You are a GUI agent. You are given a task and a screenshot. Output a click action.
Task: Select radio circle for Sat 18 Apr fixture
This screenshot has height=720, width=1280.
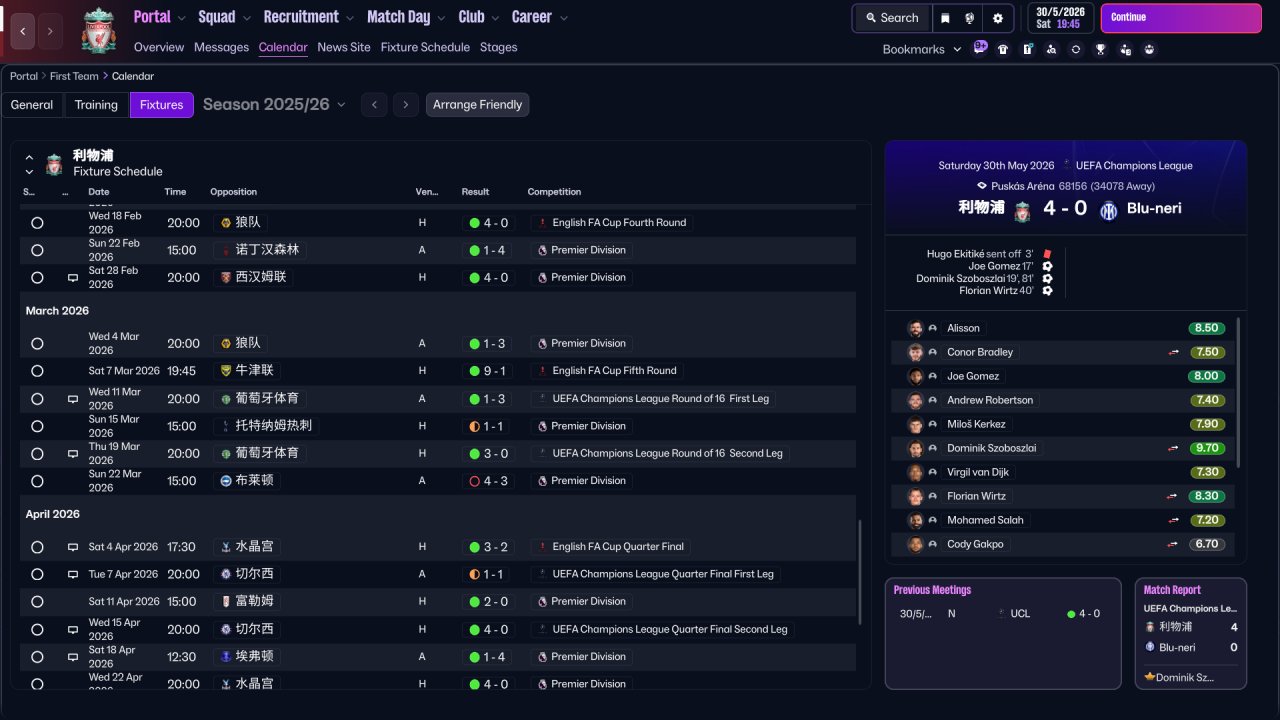pos(37,657)
